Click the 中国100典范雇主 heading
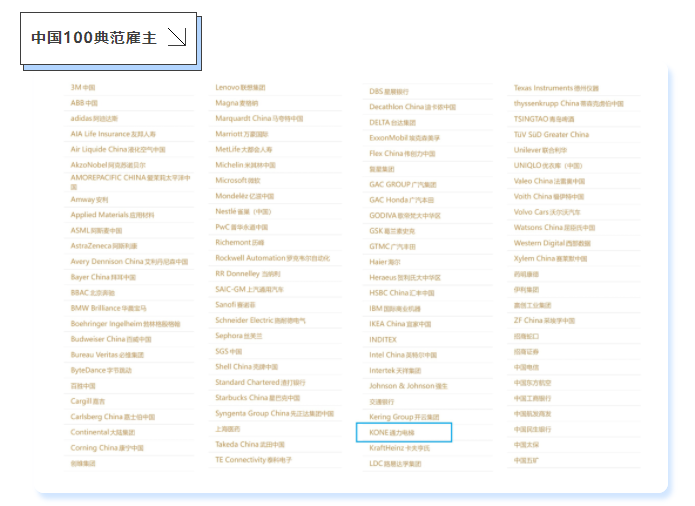This screenshot has width=695, height=506. 94,38
